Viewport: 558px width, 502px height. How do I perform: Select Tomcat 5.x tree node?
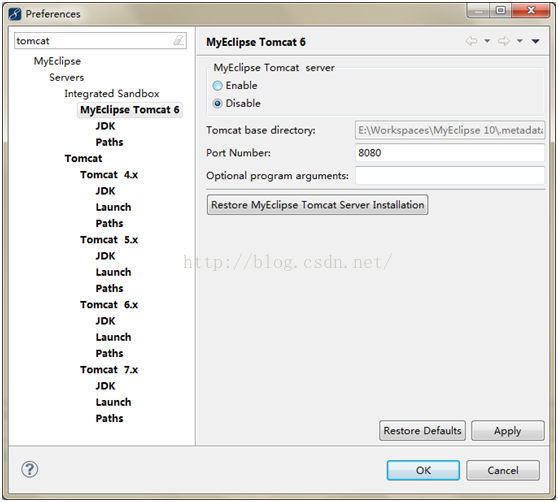[109, 240]
